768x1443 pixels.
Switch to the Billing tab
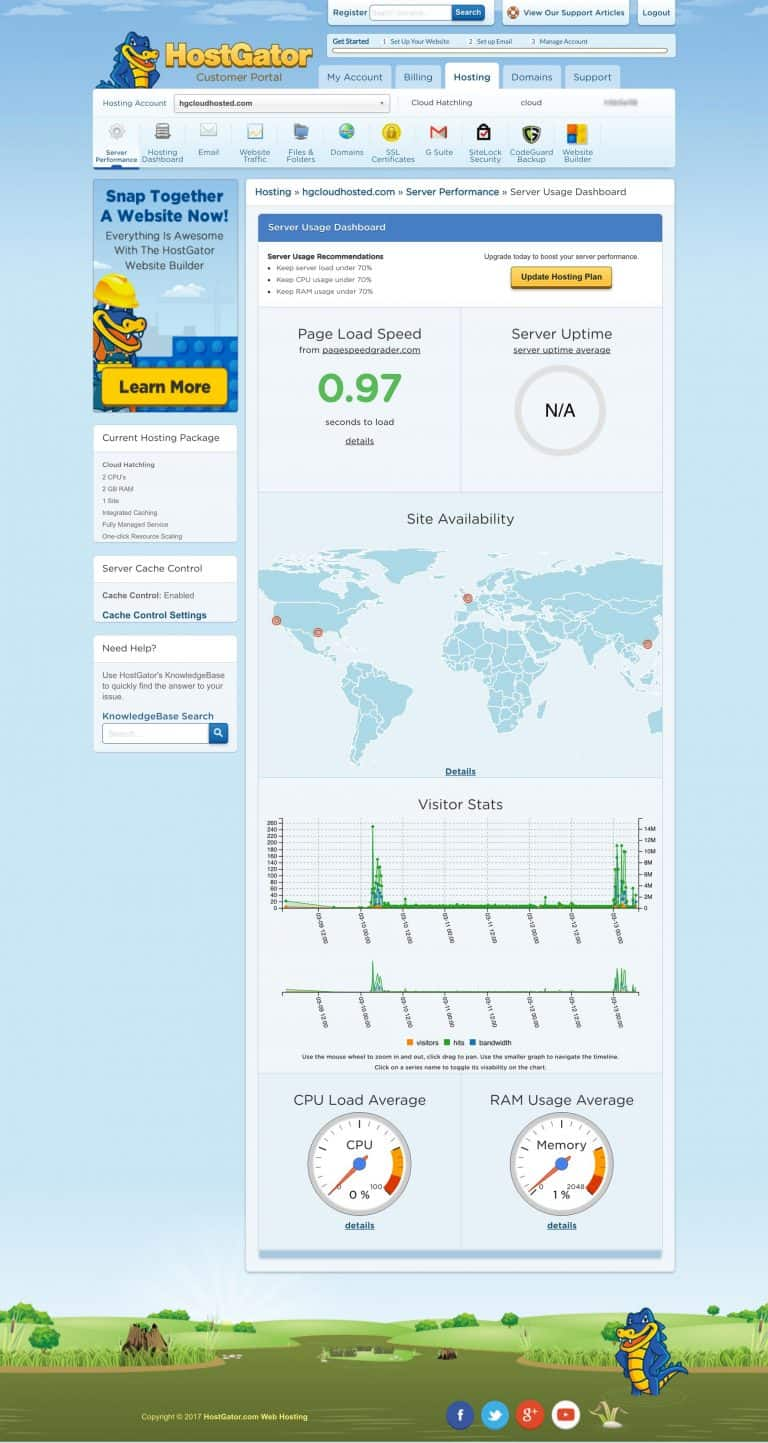[418, 77]
